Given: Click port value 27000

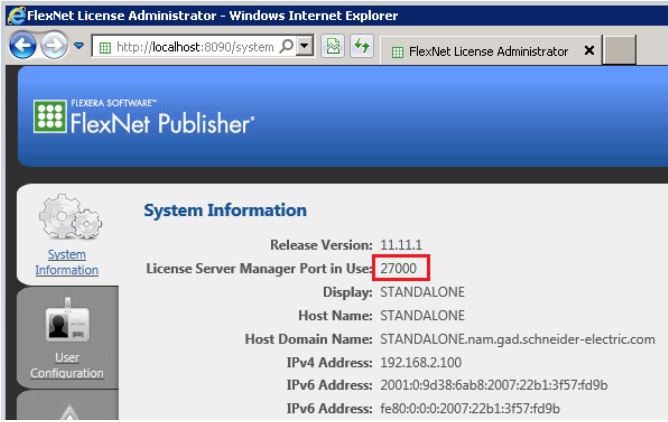Looking at the screenshot, I should tap(398, 268).
